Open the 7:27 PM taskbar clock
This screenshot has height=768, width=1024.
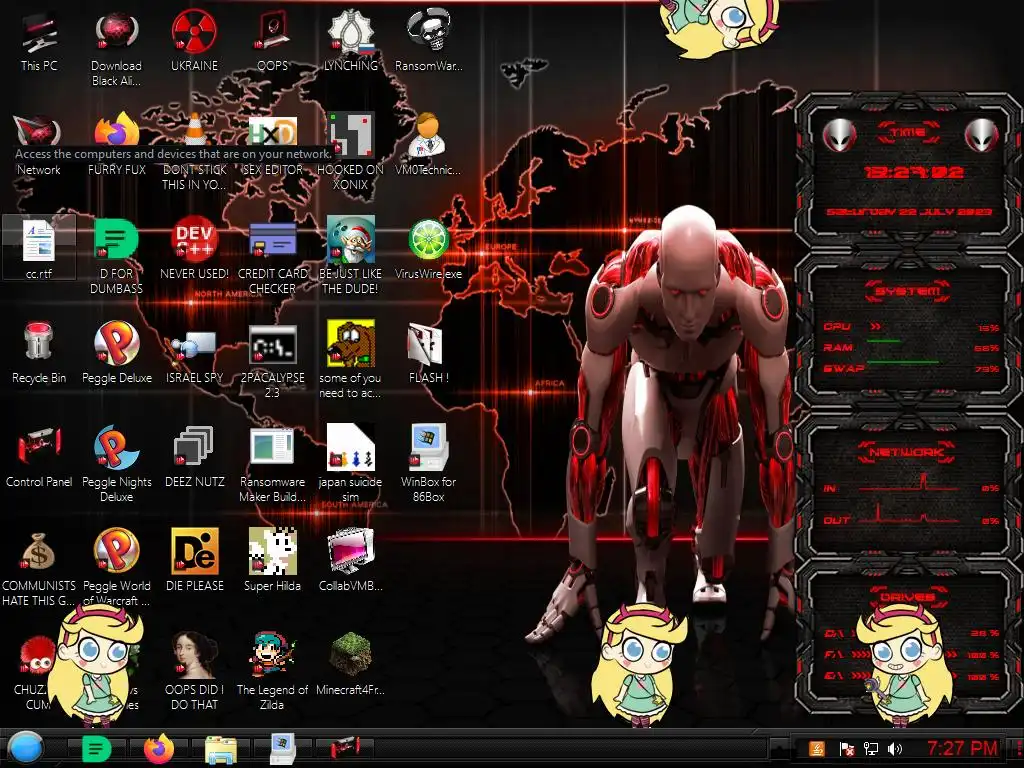[962, 748]
